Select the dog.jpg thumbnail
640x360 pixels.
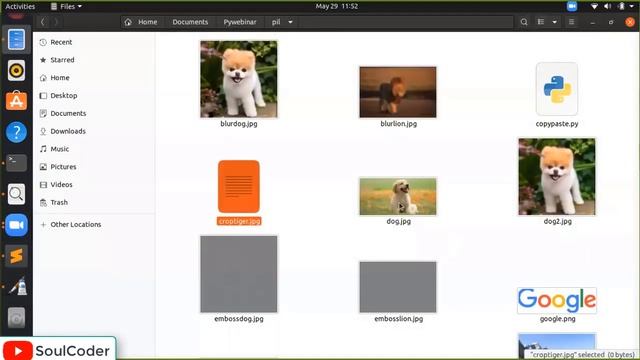click(398, 197)
